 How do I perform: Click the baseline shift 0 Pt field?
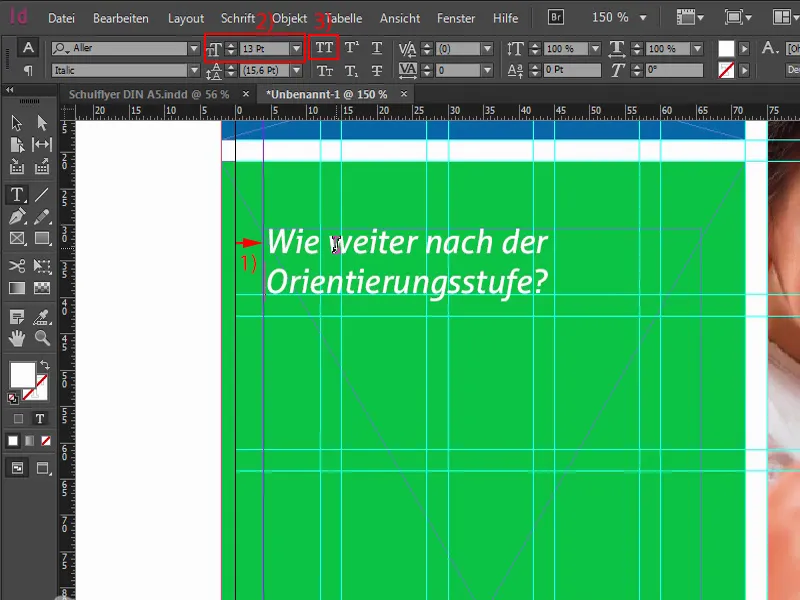click(x=572, y=70)
